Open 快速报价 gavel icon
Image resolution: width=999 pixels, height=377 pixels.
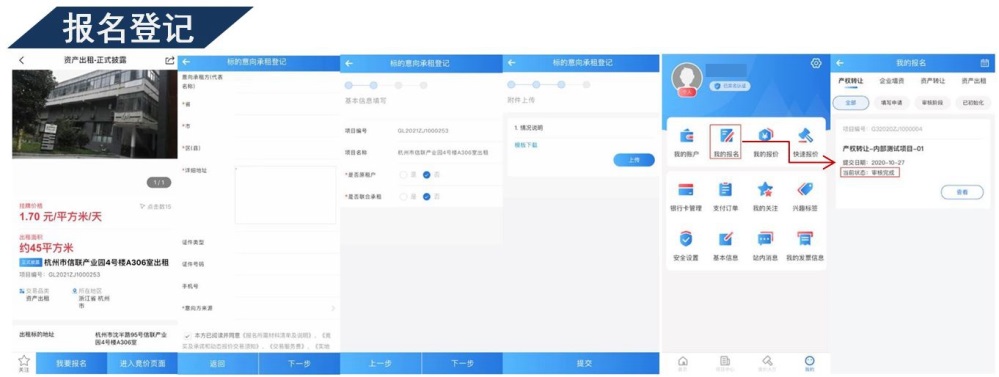point(805,136)
